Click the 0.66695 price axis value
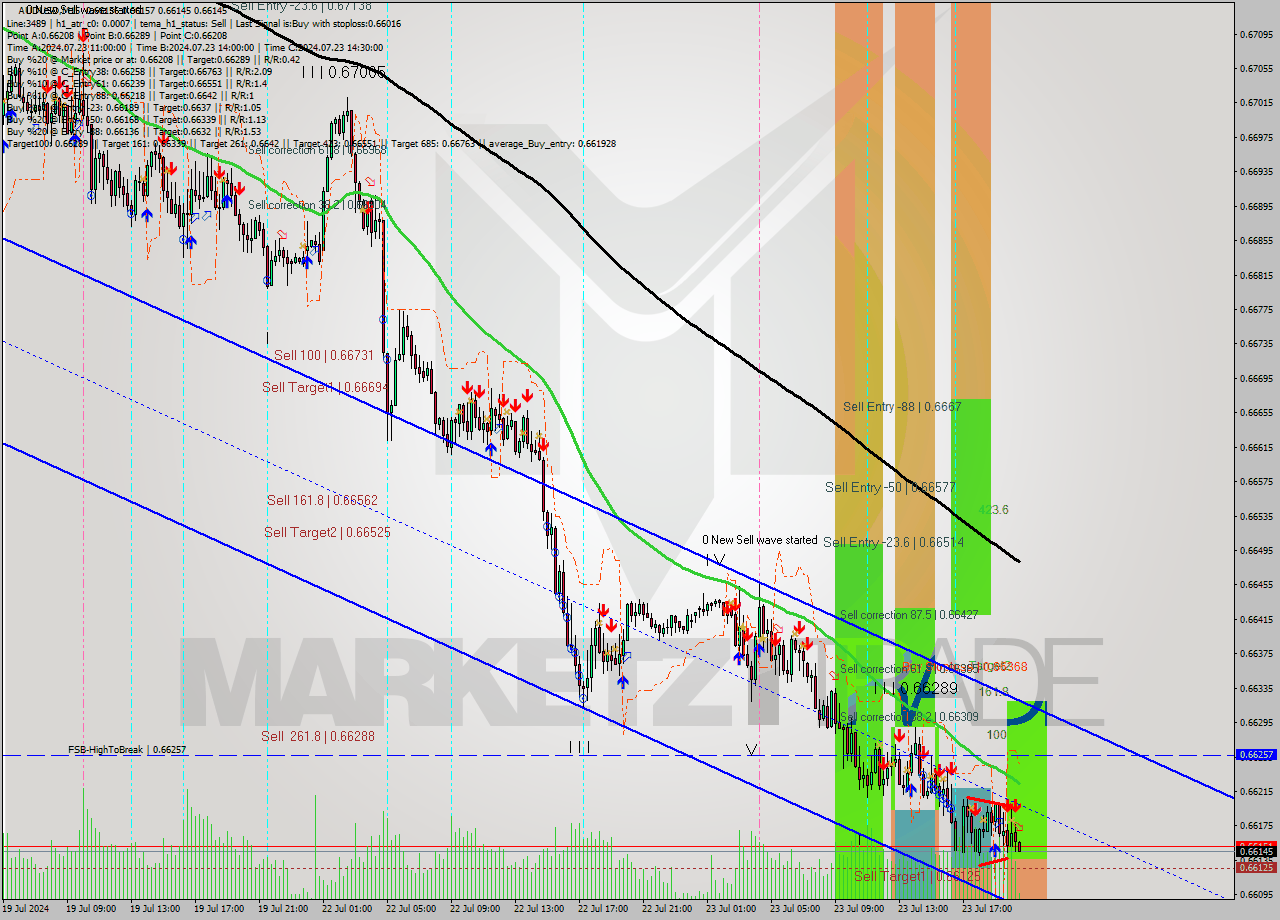 tap(1256, 379)
